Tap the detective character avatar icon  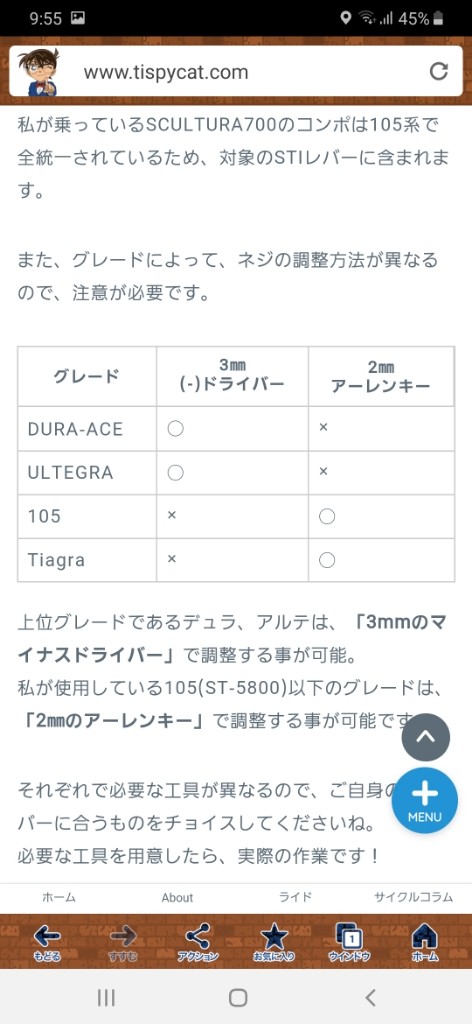[x=37, y=71]
